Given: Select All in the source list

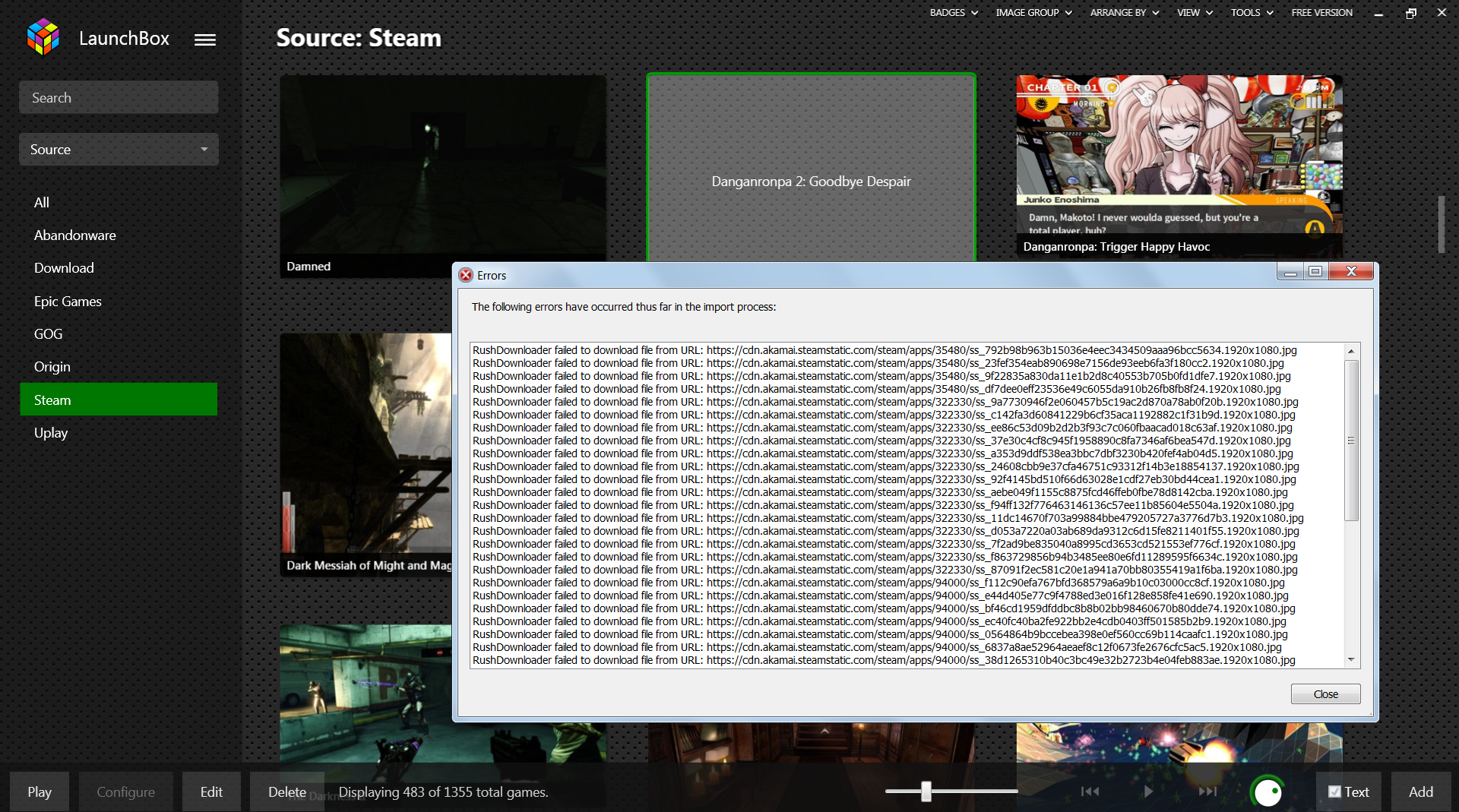Looking at the screenshot, I should point(119,203).
